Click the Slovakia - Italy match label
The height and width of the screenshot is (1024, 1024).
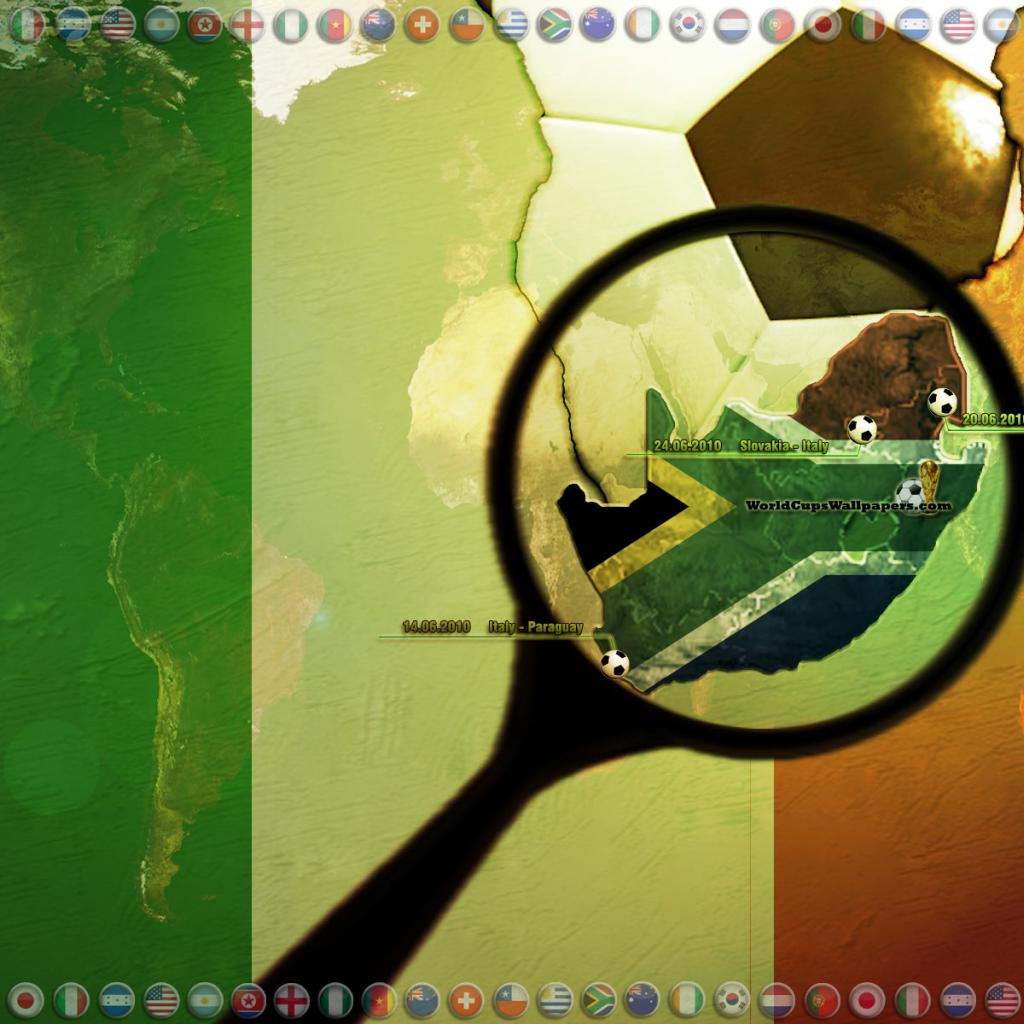tap(783, 446)
